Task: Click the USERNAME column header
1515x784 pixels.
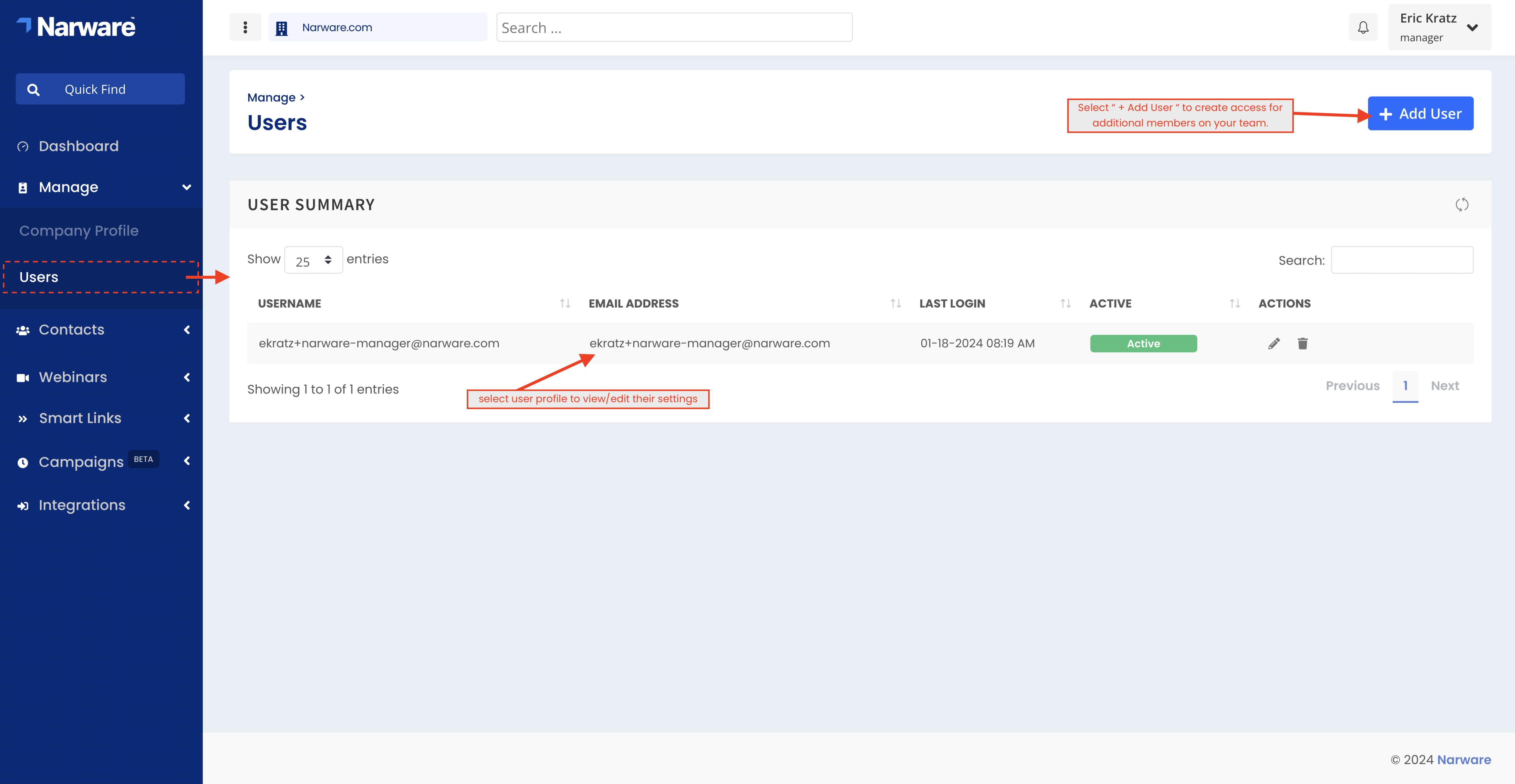Action: [x=289, y=303]
